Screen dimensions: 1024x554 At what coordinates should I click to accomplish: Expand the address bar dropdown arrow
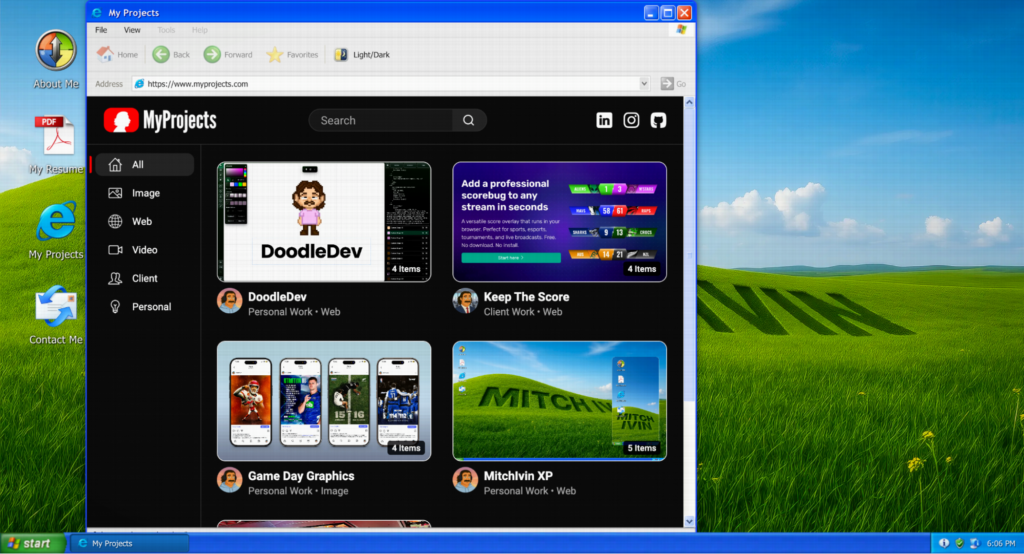tap(643, 84)
